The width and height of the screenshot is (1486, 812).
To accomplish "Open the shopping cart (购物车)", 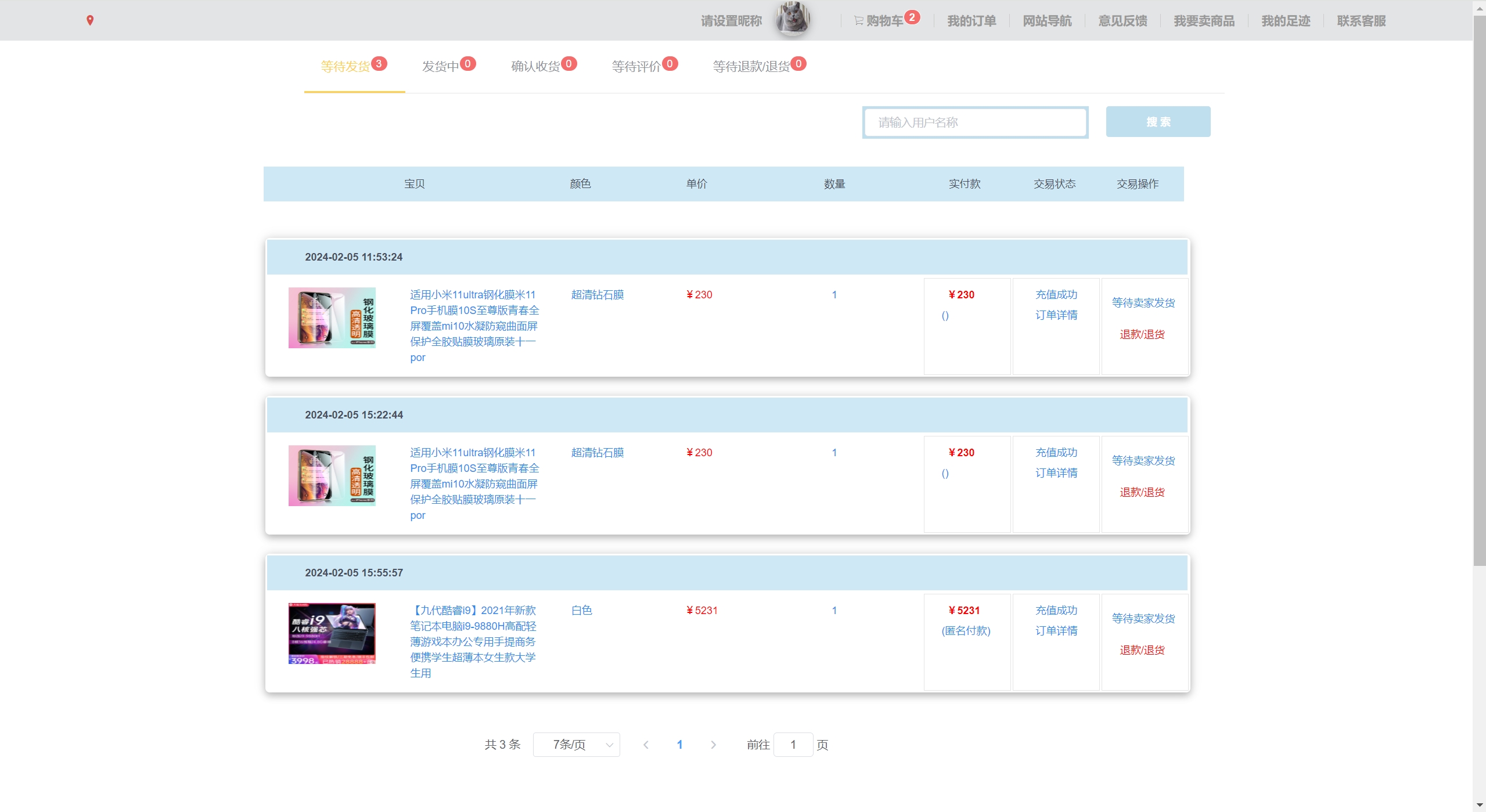I will coord(884,21).
